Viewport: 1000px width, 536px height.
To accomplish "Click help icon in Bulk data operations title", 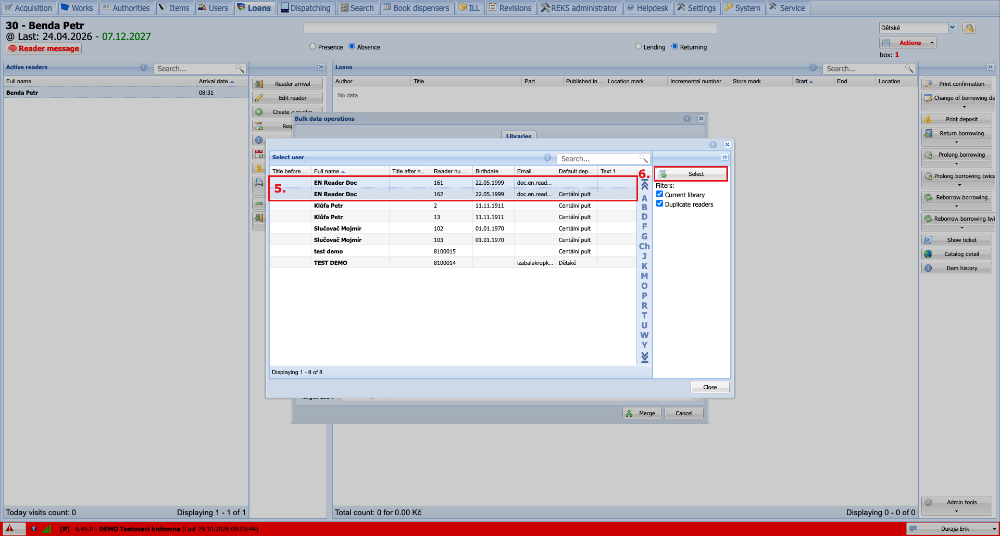I will click(x=687, y=119).
